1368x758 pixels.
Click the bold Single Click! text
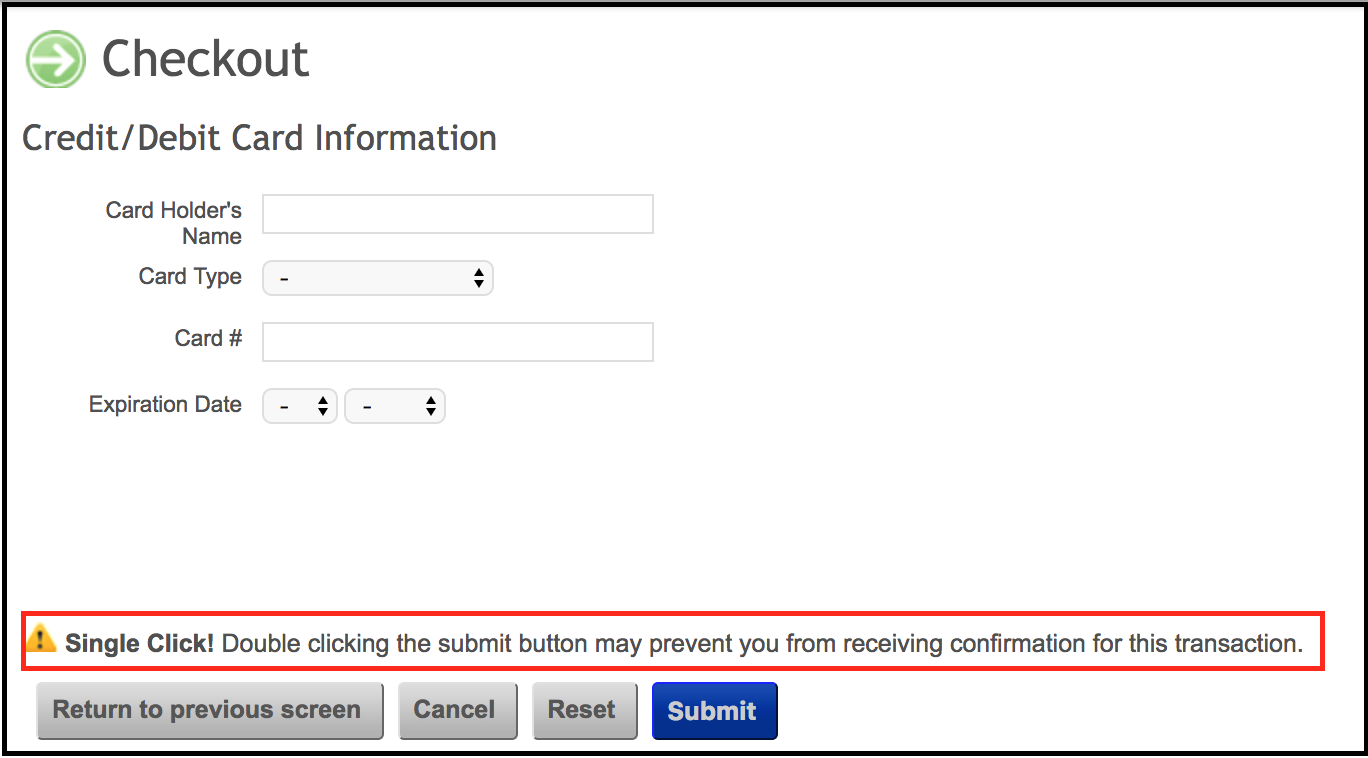[139, 643]
